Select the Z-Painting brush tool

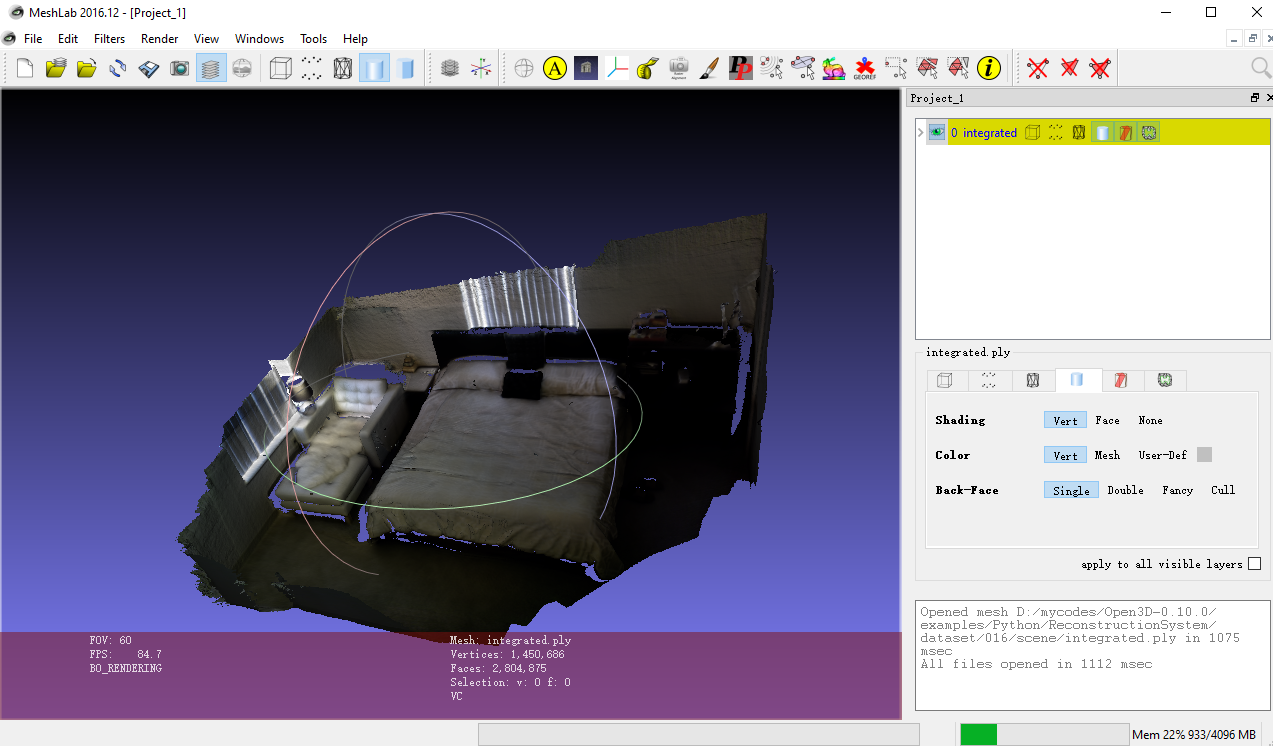coord(709,68)
